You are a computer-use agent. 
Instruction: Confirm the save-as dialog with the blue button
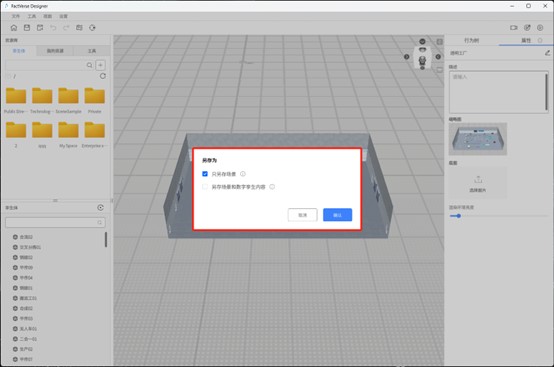(337, 215)
